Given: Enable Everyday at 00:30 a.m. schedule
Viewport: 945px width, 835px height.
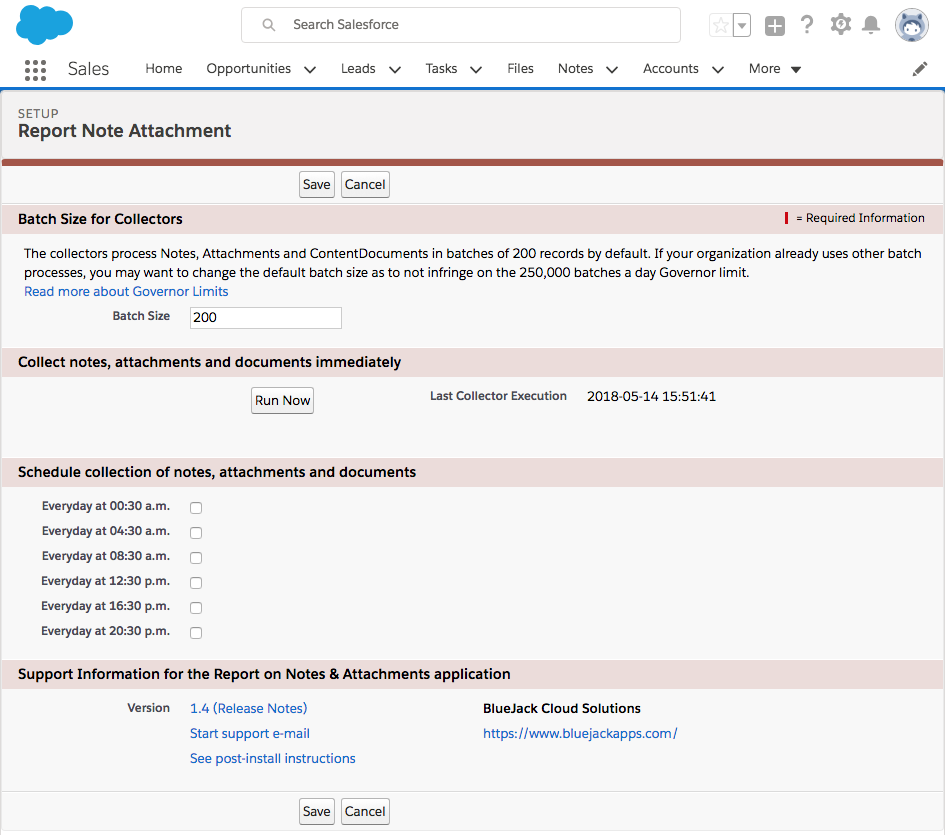Looking at the screenshot, I should [x=196, y=508].
